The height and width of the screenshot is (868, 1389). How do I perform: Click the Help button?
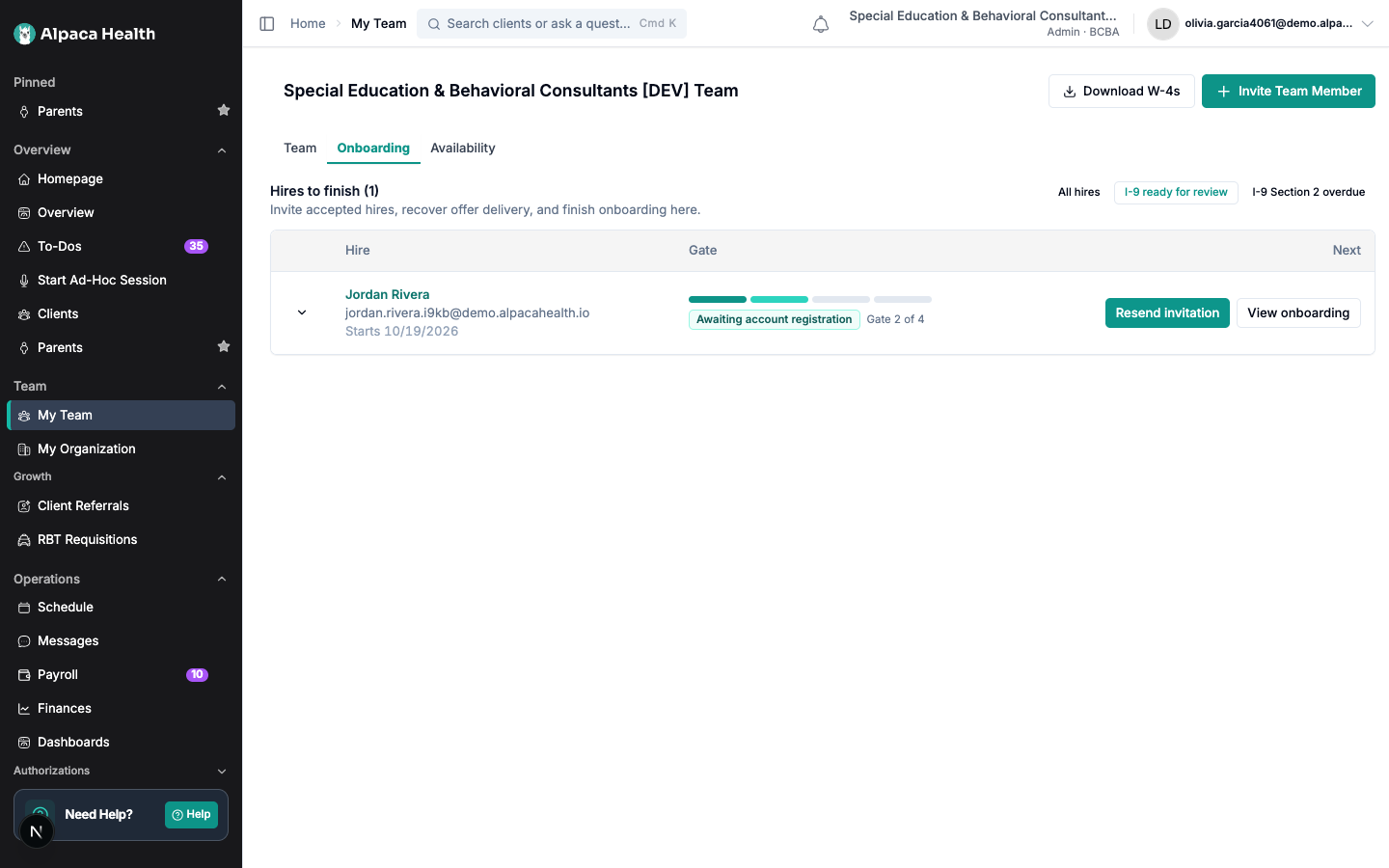click(x=191, y=815)
